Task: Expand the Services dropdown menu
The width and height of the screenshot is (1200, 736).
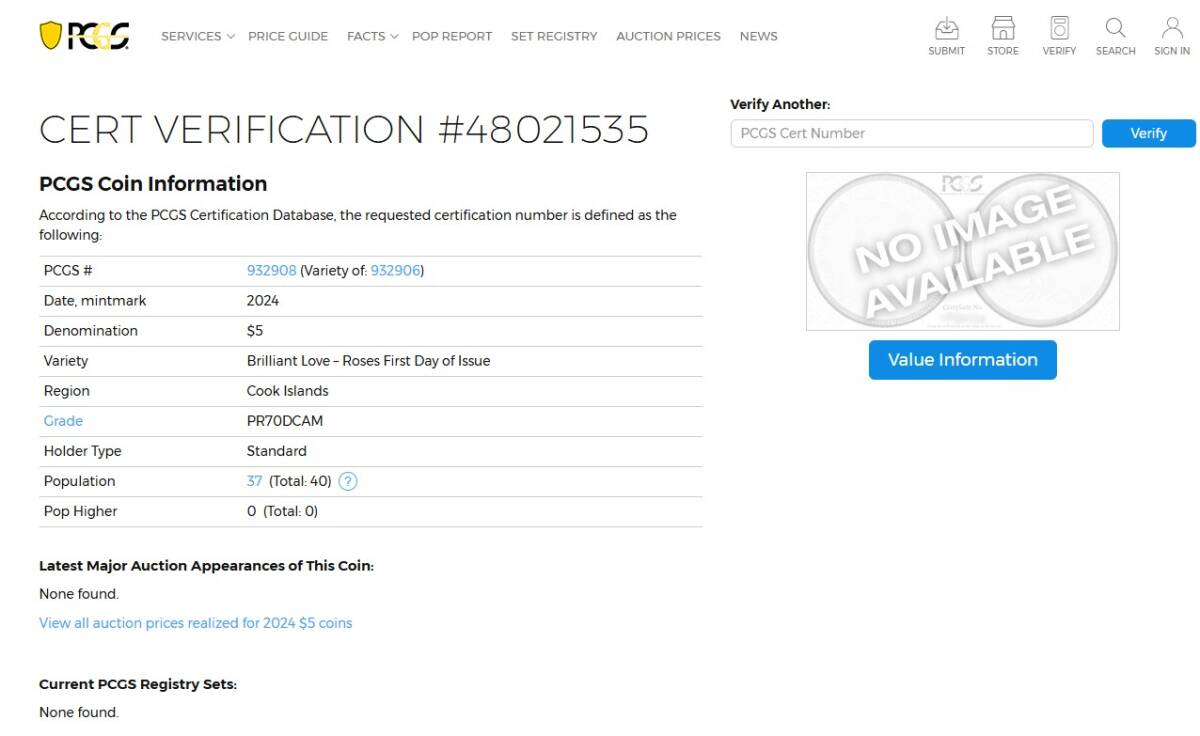Action: pyautogui.click(x=197, y=36)
